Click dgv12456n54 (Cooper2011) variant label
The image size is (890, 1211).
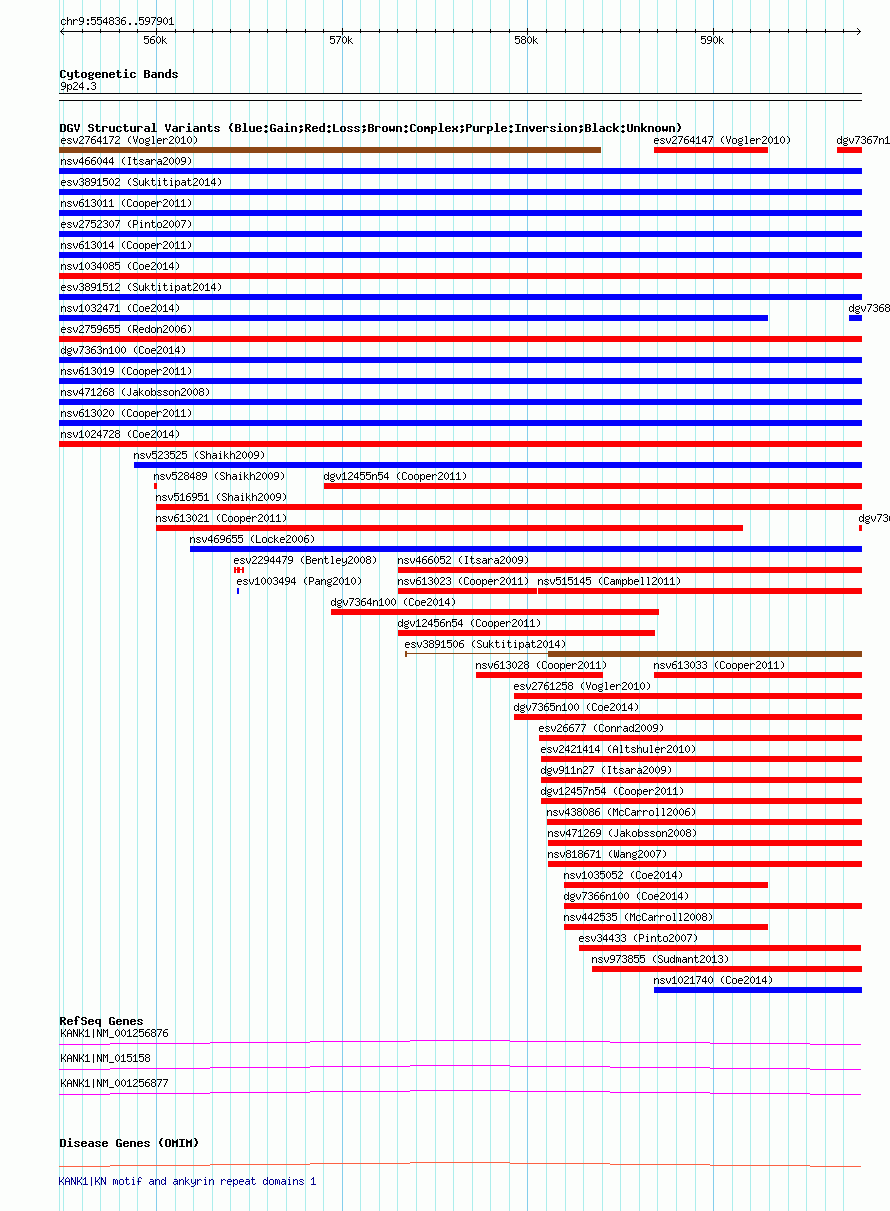[x=469, y=623]
